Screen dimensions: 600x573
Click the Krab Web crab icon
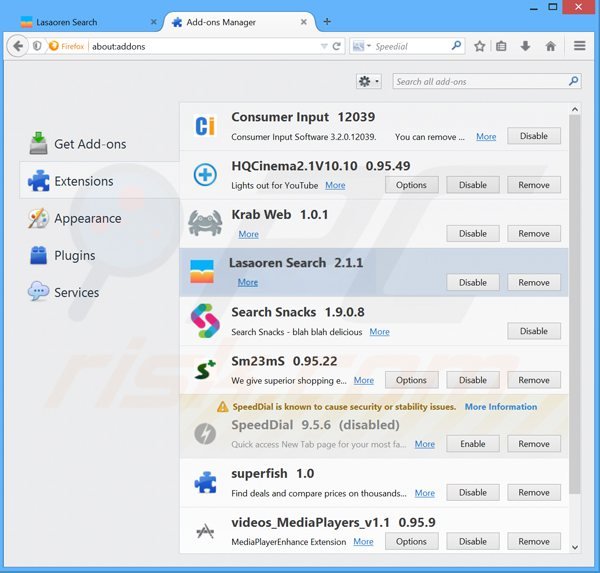pos(205,223)
